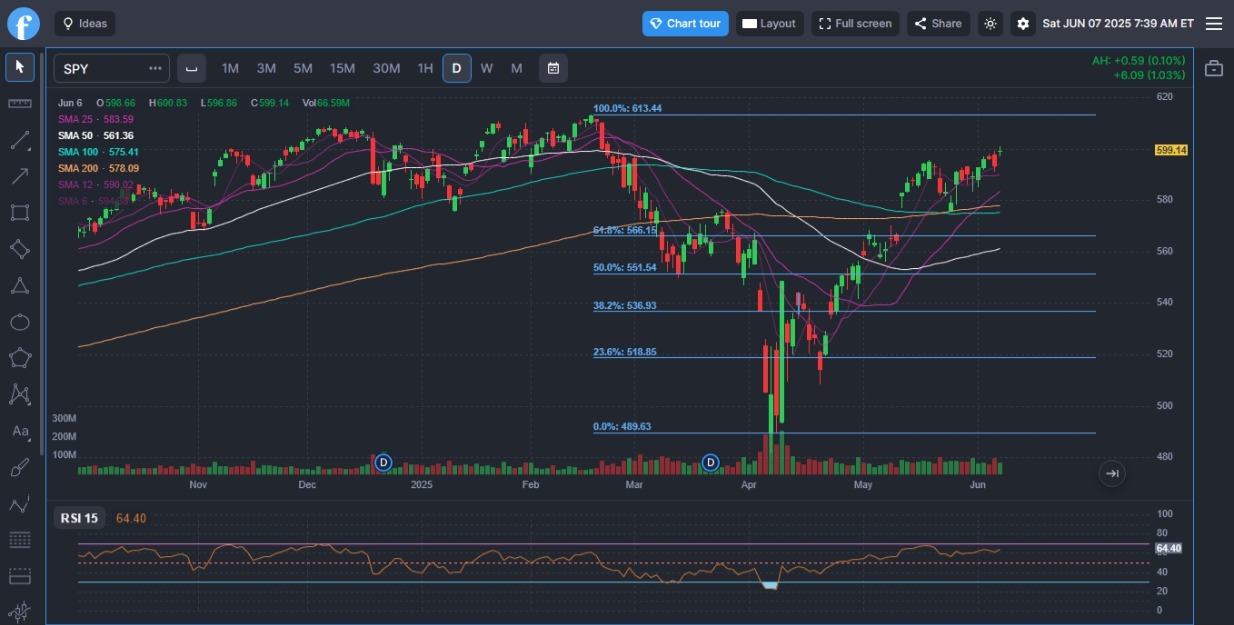
Task: Click the Share button
Action: [x=938, y=23]
